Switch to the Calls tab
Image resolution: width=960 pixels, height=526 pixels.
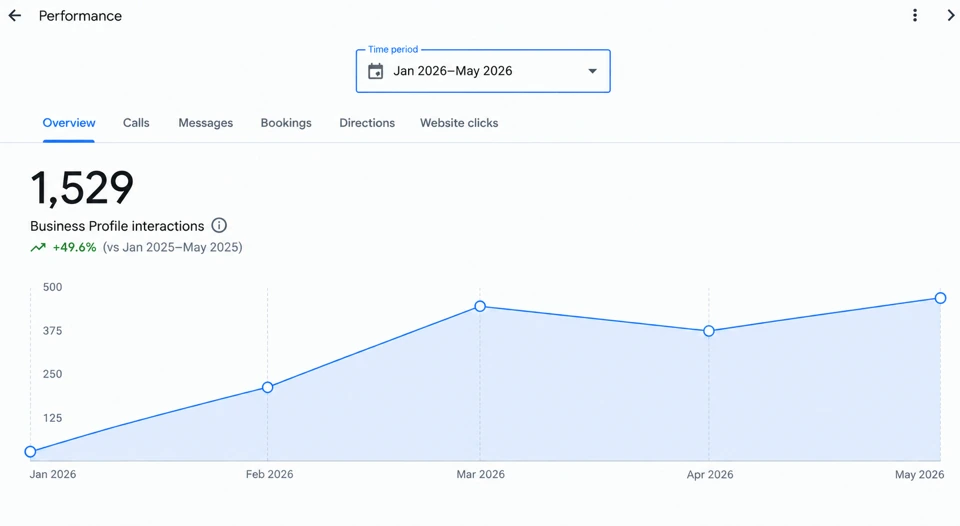pos(136,123)
